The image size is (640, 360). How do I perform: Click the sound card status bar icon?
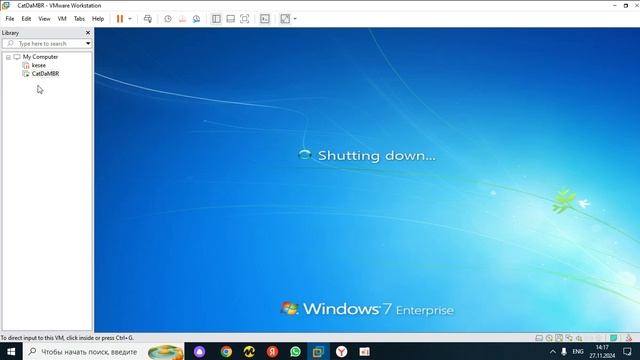pos(579,338)
